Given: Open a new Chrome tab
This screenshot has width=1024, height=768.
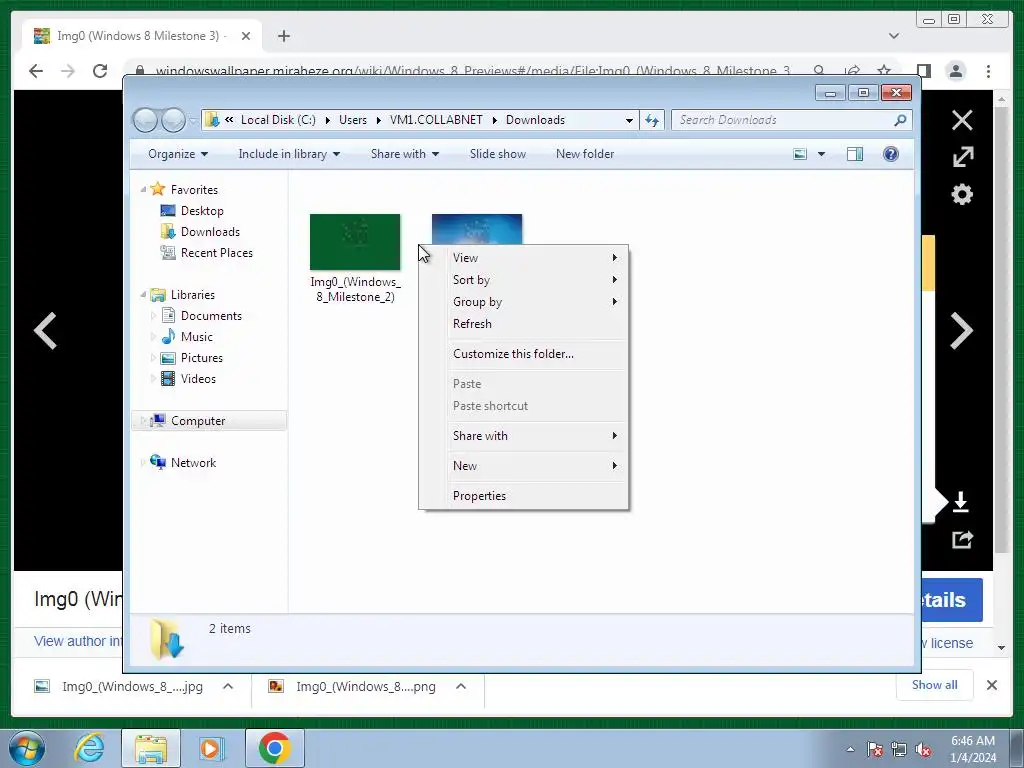Looking at the screenshot, I should pos(283,36).
